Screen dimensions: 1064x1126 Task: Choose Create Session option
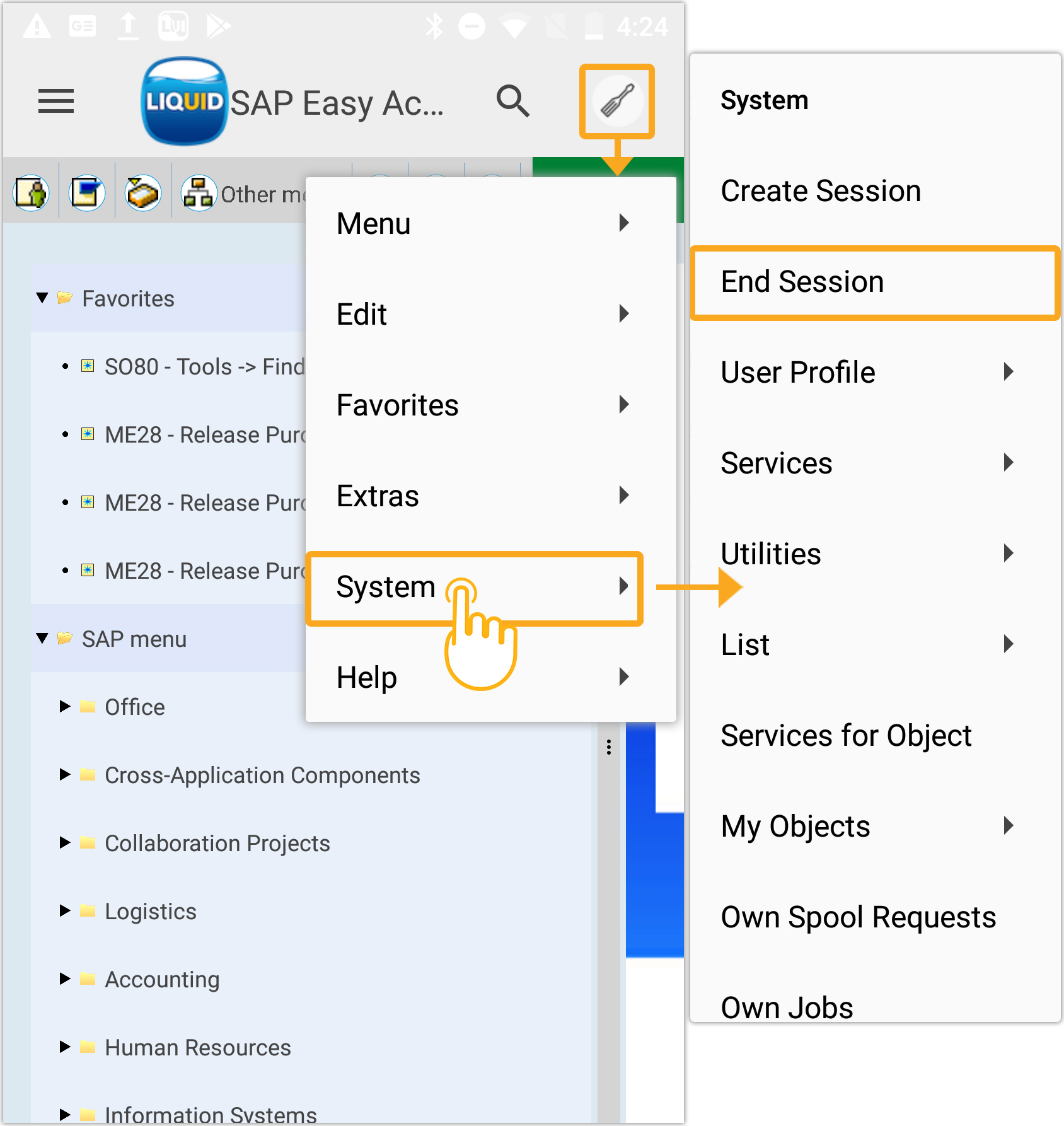pos(821,191)
